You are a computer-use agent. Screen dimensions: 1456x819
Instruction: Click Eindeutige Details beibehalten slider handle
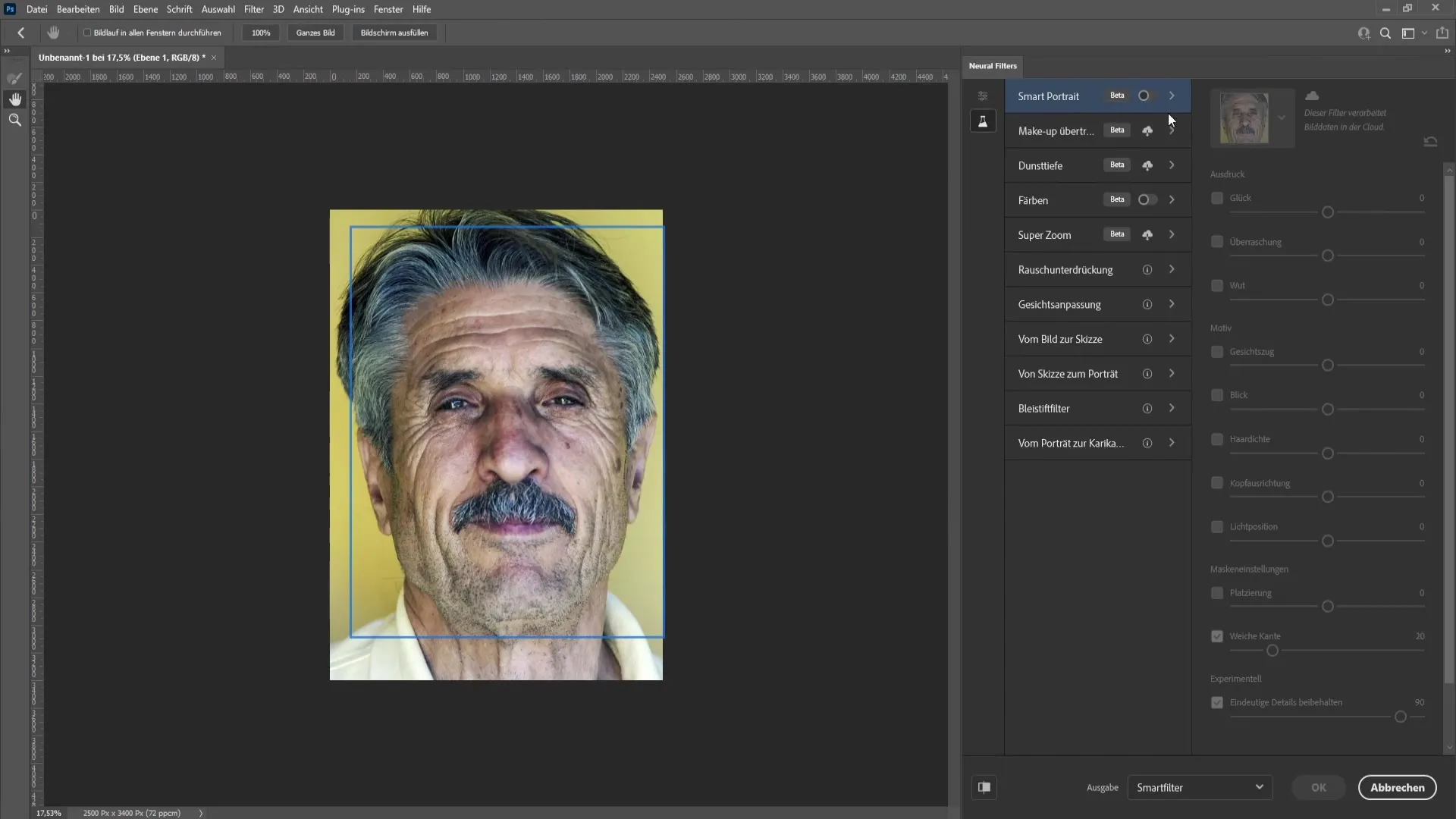coord(1401,717)
